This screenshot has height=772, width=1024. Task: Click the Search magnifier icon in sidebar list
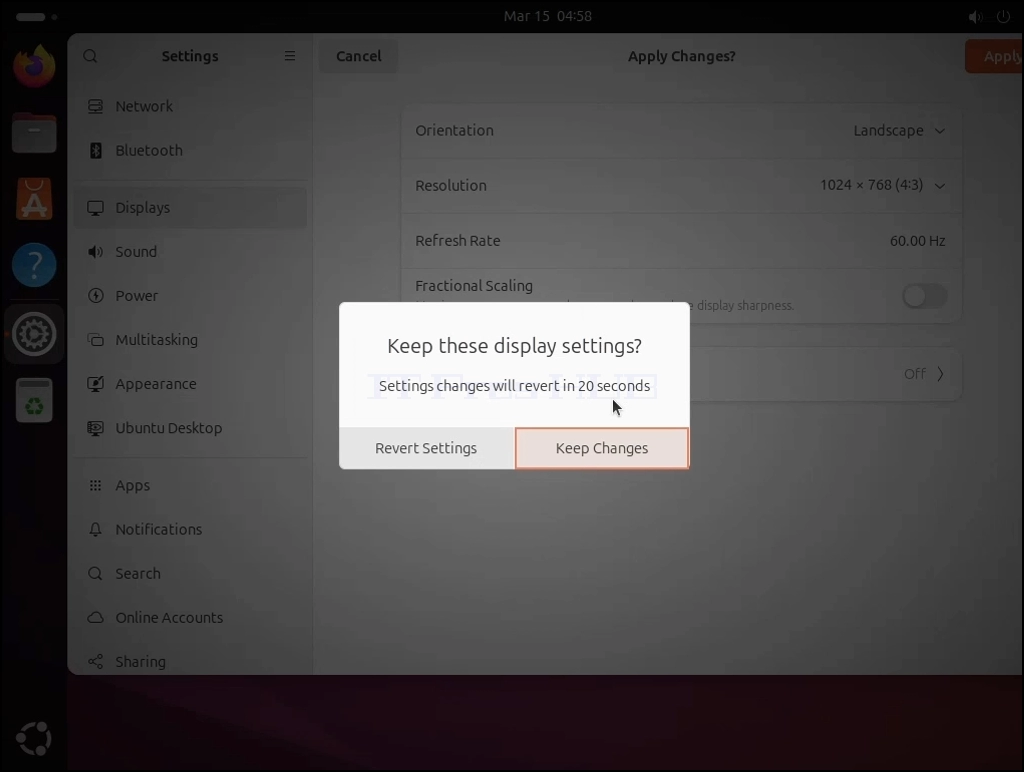[95, 573]
